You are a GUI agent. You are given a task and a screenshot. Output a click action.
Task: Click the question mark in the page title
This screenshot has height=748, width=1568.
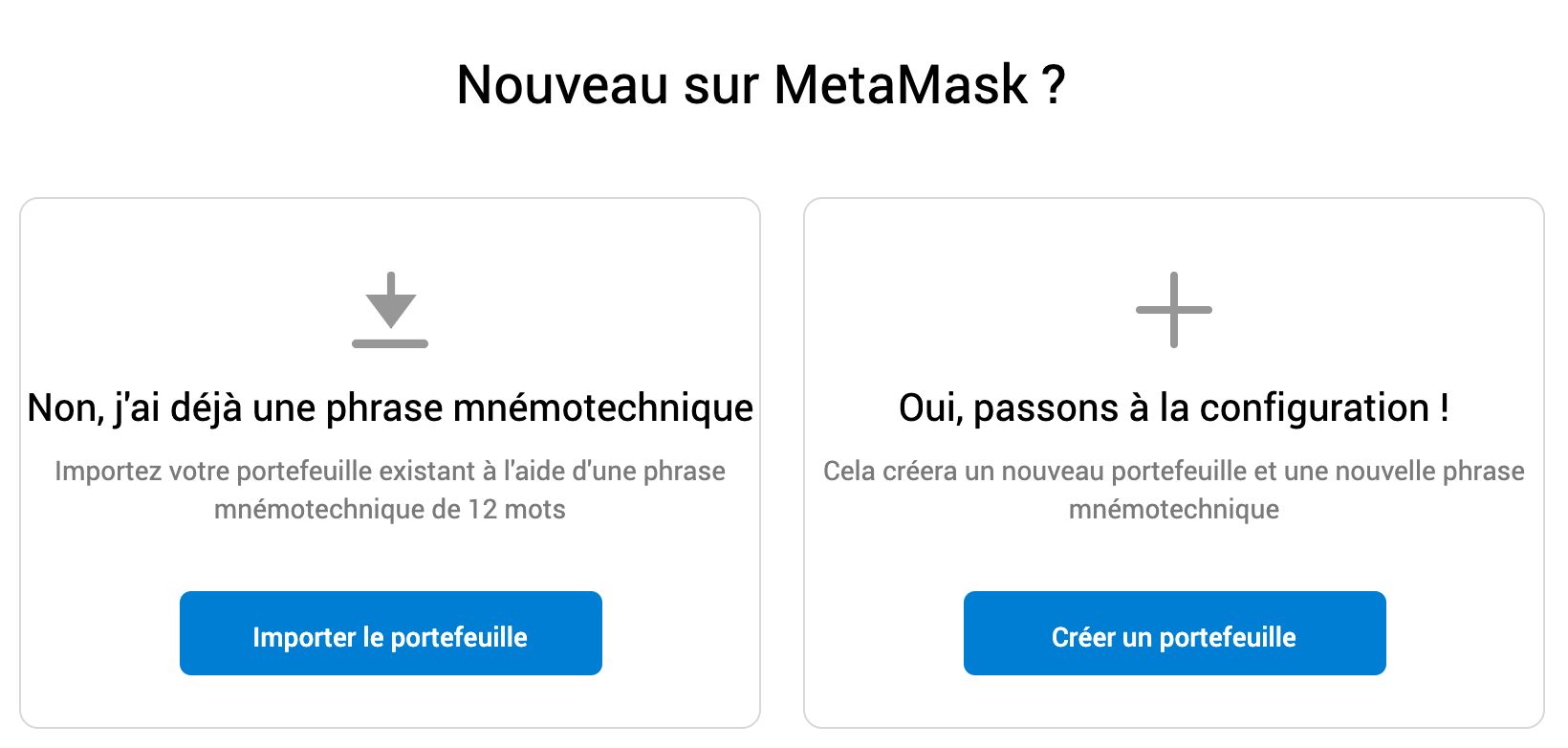point(1054,84)
